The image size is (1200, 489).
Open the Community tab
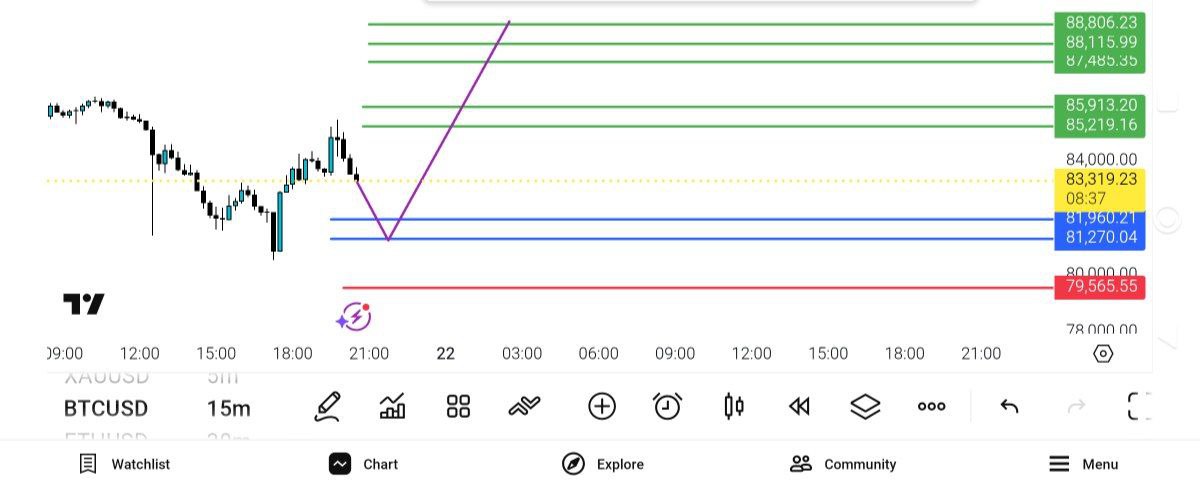point(843,464)
